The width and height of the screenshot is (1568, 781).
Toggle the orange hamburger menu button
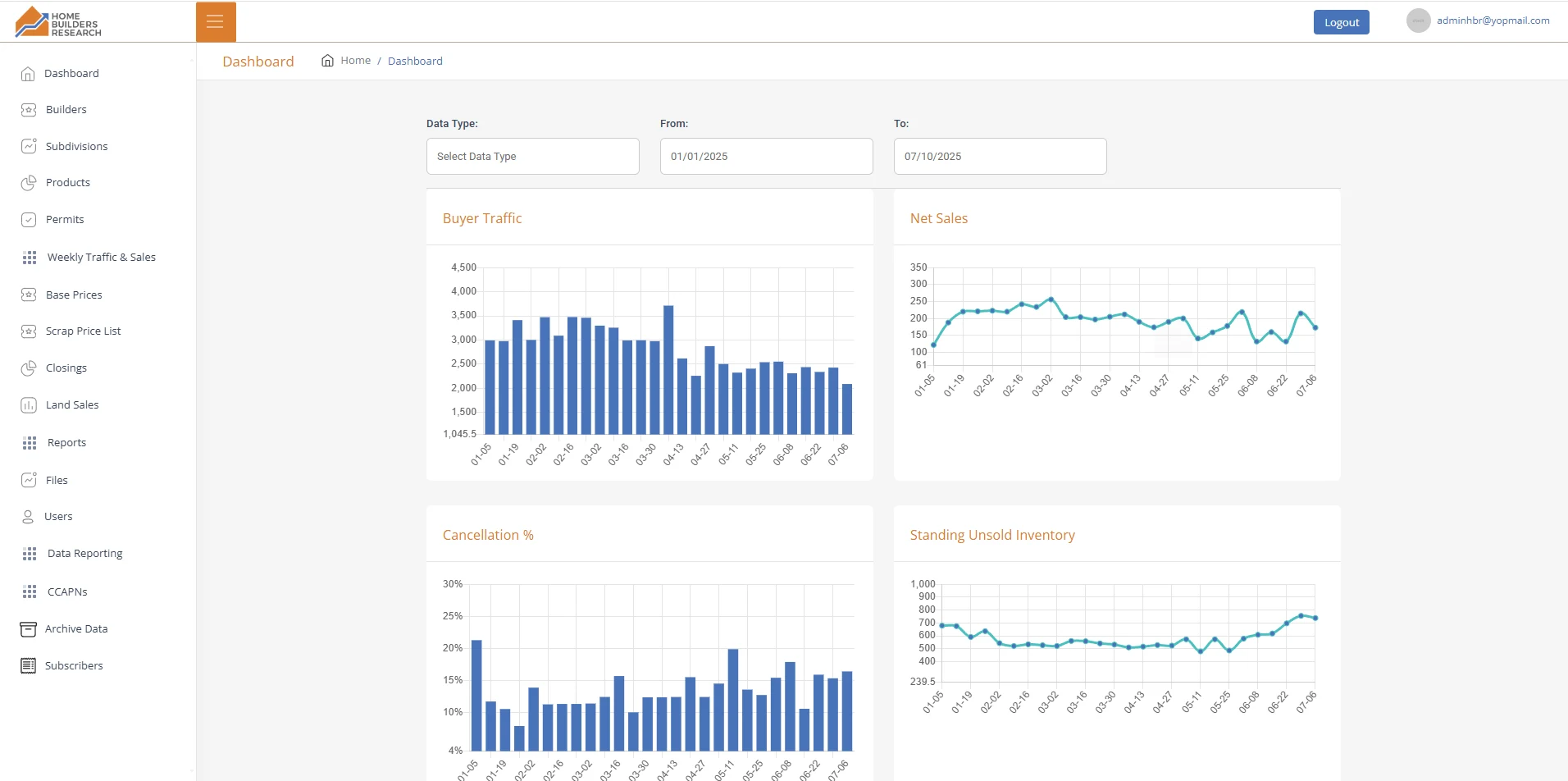coord(216,22)
